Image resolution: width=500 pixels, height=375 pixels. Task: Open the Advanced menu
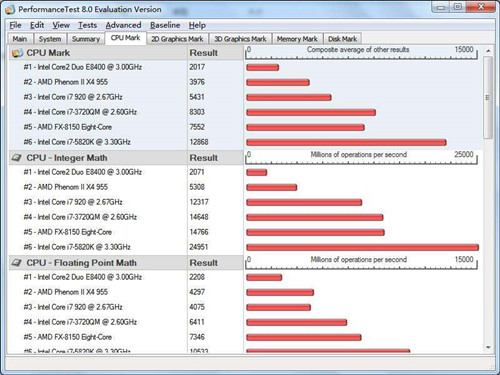(123, 25)
